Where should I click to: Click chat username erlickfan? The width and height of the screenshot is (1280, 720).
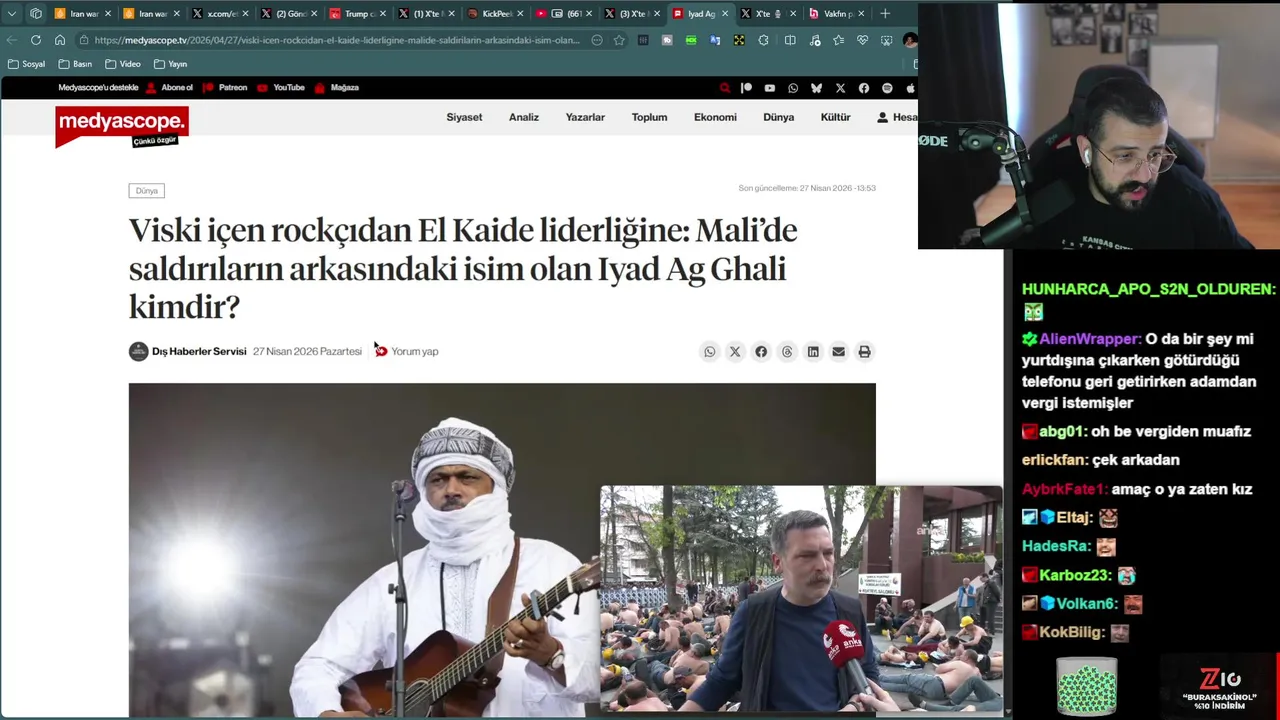(x=1054, y=460)
